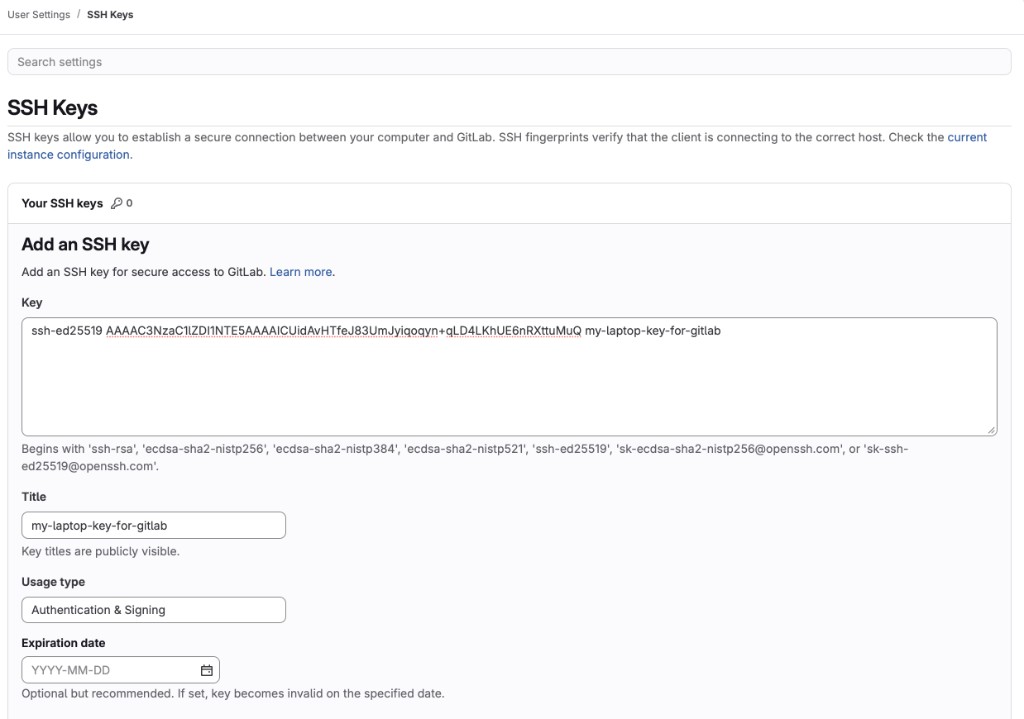Click the resize grip of the Key textarea
This screenshot has width=1024, height=719.
point(991,430)
